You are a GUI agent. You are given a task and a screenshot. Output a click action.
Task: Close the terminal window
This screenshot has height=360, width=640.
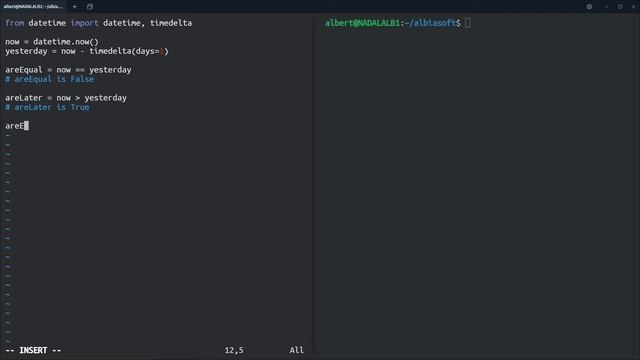coord(633,7)
